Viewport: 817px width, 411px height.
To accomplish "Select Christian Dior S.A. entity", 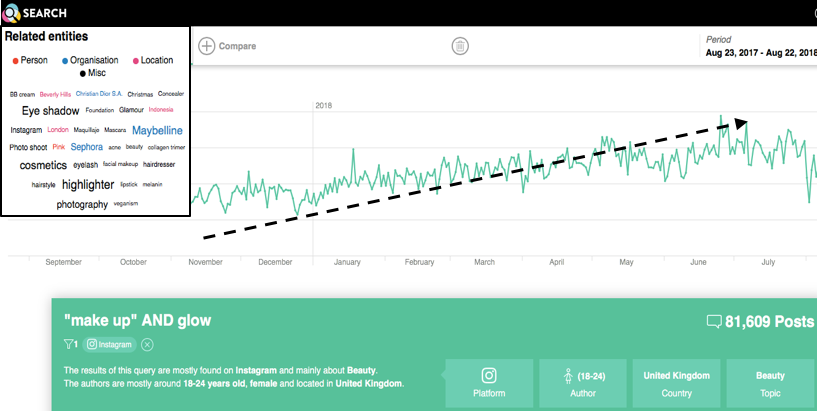I will (x=99, y=94).
